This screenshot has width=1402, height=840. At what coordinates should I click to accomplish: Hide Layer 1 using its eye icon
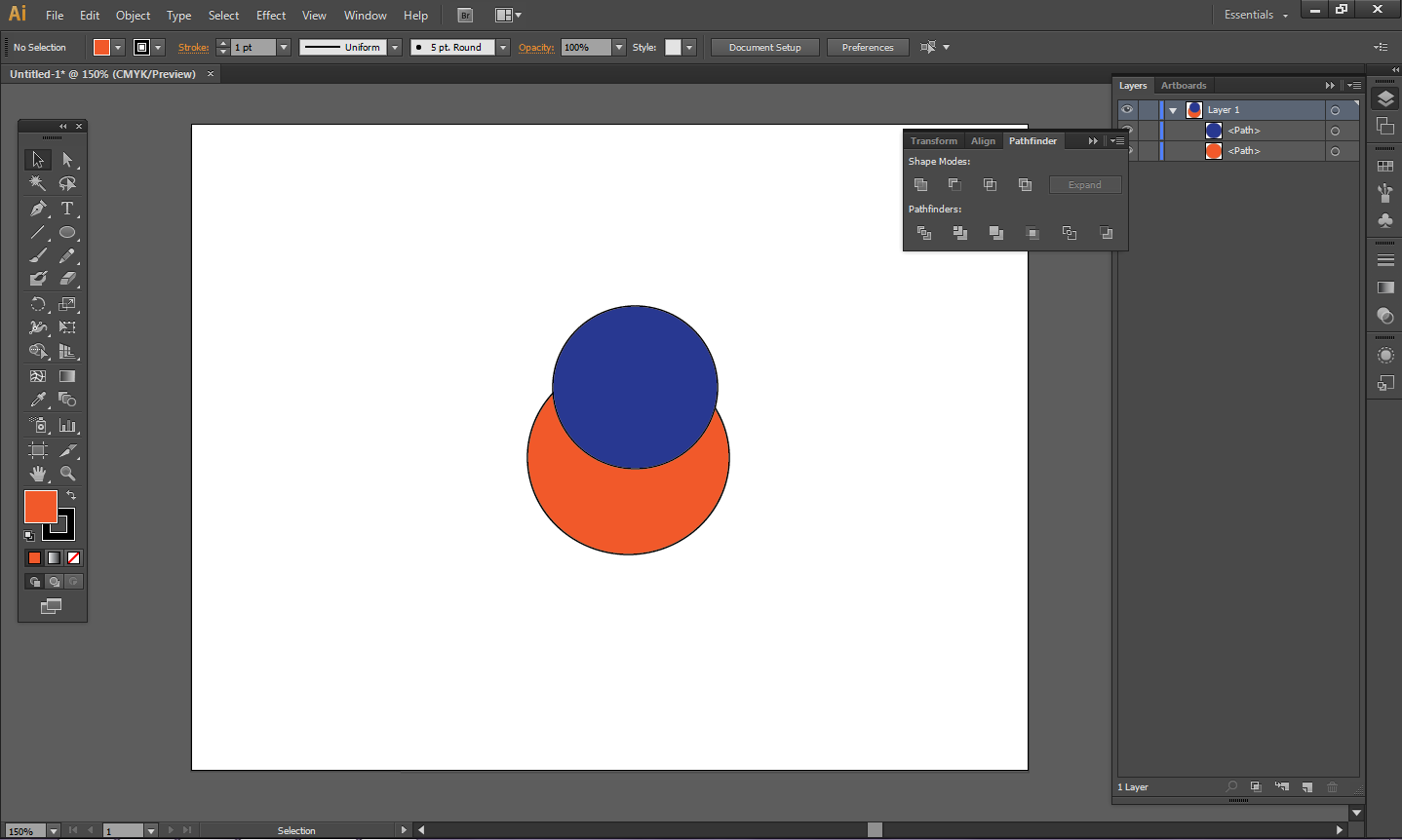1127,110
